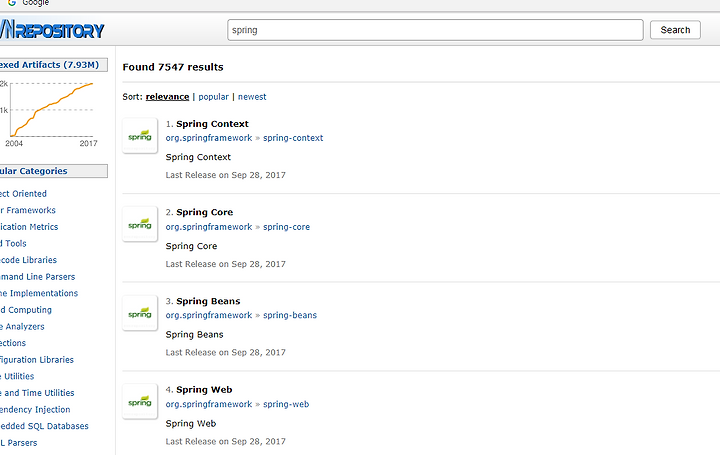720x455 pixels.
Task: Select the Spring Beans description text
Action: click(x=195, y=335)
